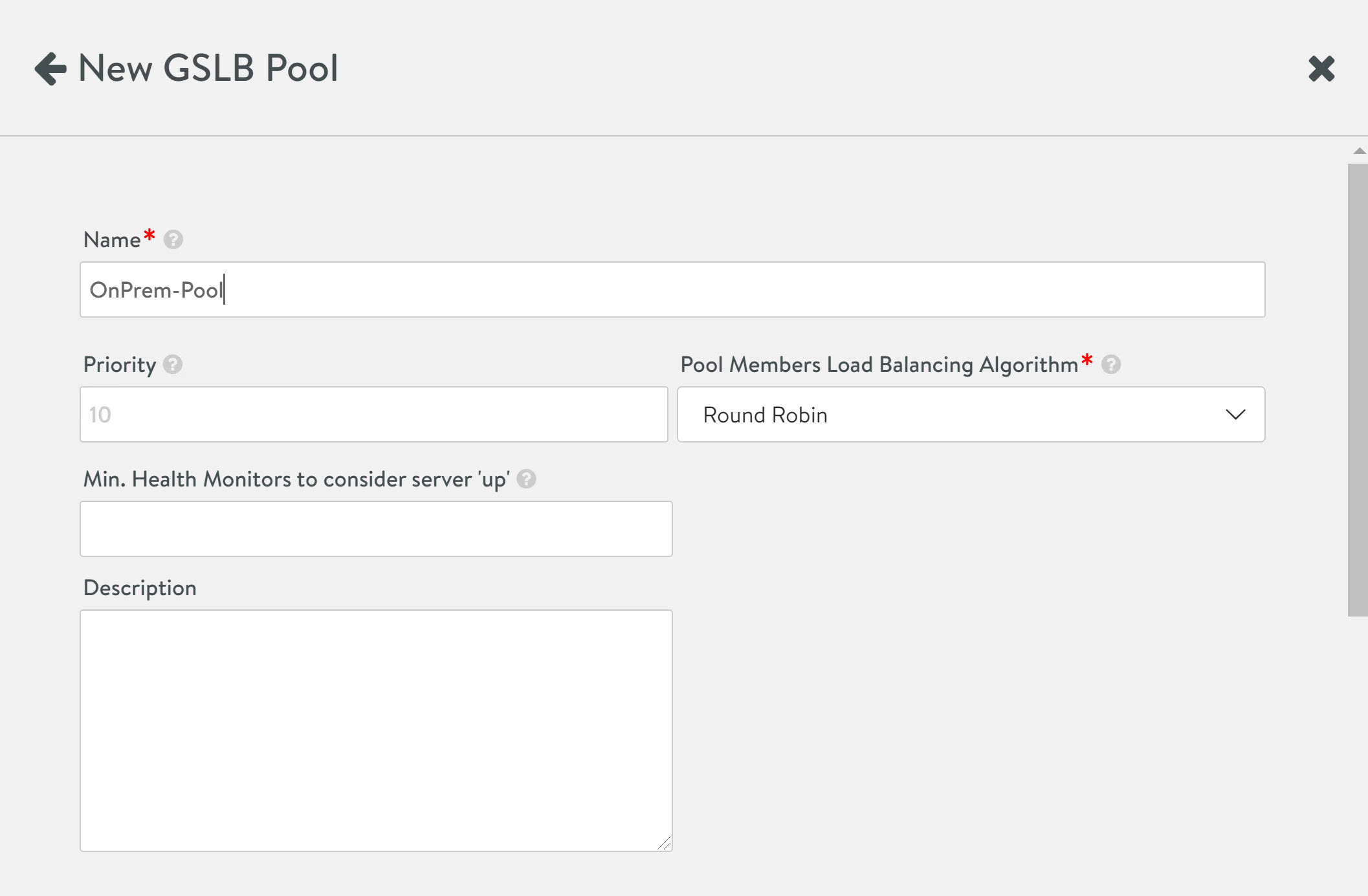The image size is (1368, 896).
Task: Focus the Name field containing OnPrem-Pool
Action: [x=672, y=290]
